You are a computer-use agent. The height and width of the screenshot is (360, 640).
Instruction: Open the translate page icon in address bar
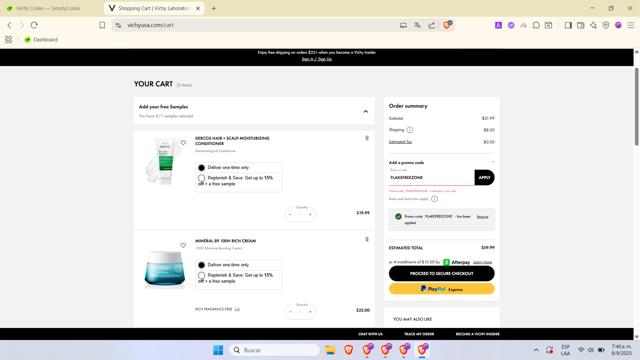[x=418, y=25]
